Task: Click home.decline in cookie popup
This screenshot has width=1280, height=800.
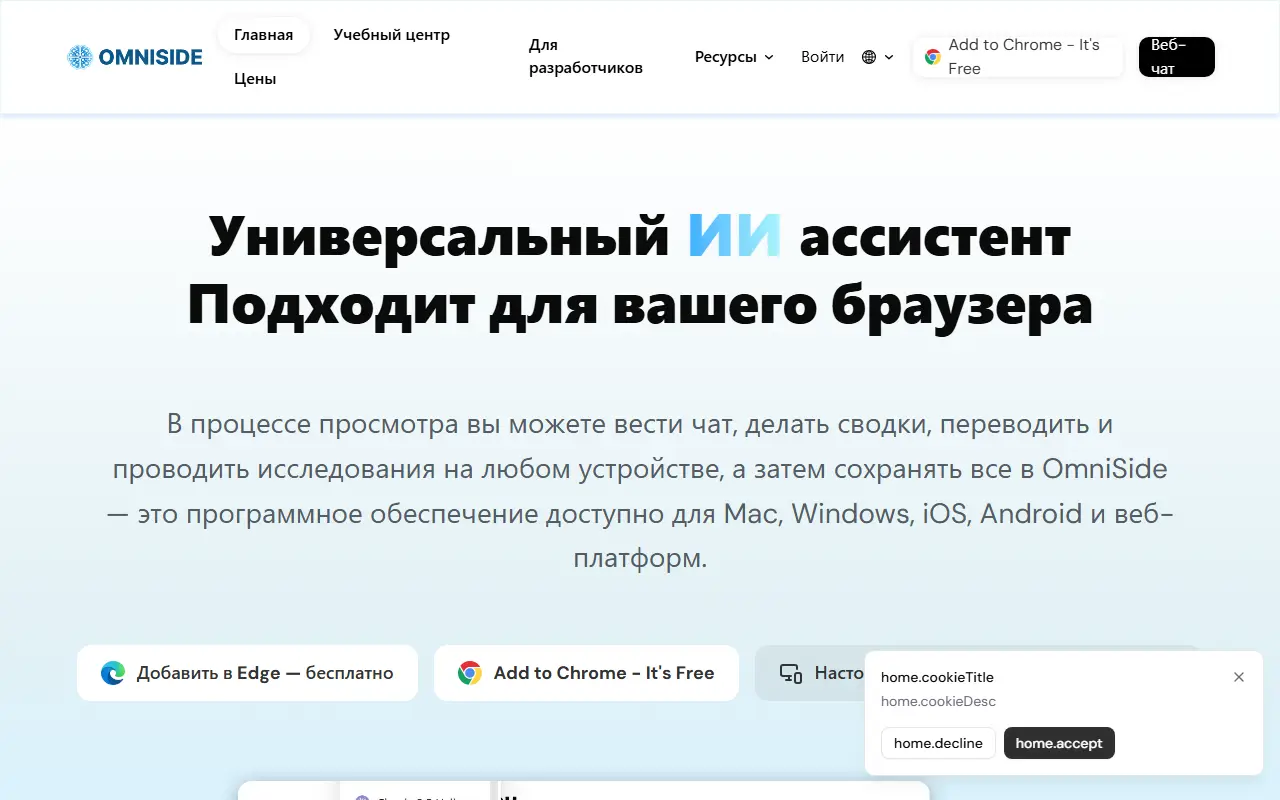Action: coord(938,743)
